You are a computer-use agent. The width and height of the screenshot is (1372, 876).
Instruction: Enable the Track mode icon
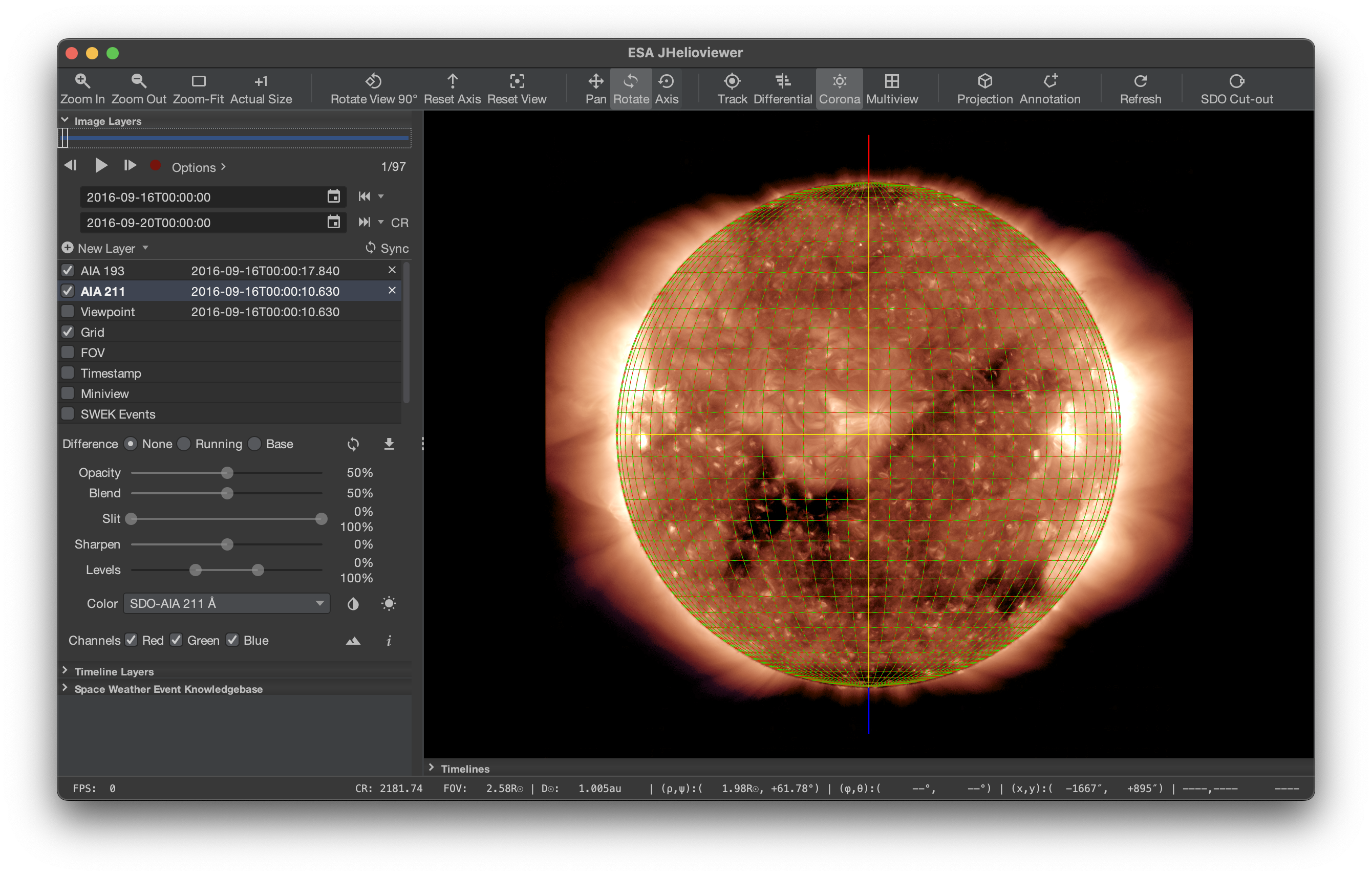(x=732, y=81)
